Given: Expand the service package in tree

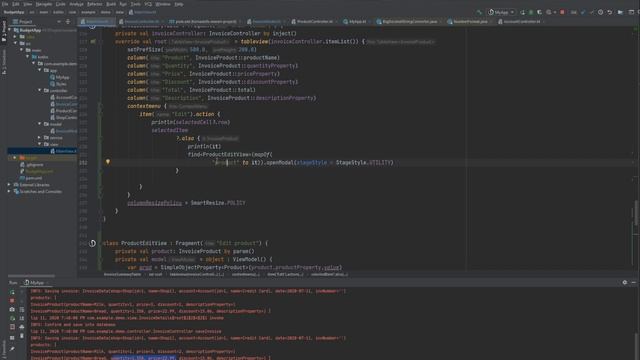Looking at the screenshot, I should [40, 138].
